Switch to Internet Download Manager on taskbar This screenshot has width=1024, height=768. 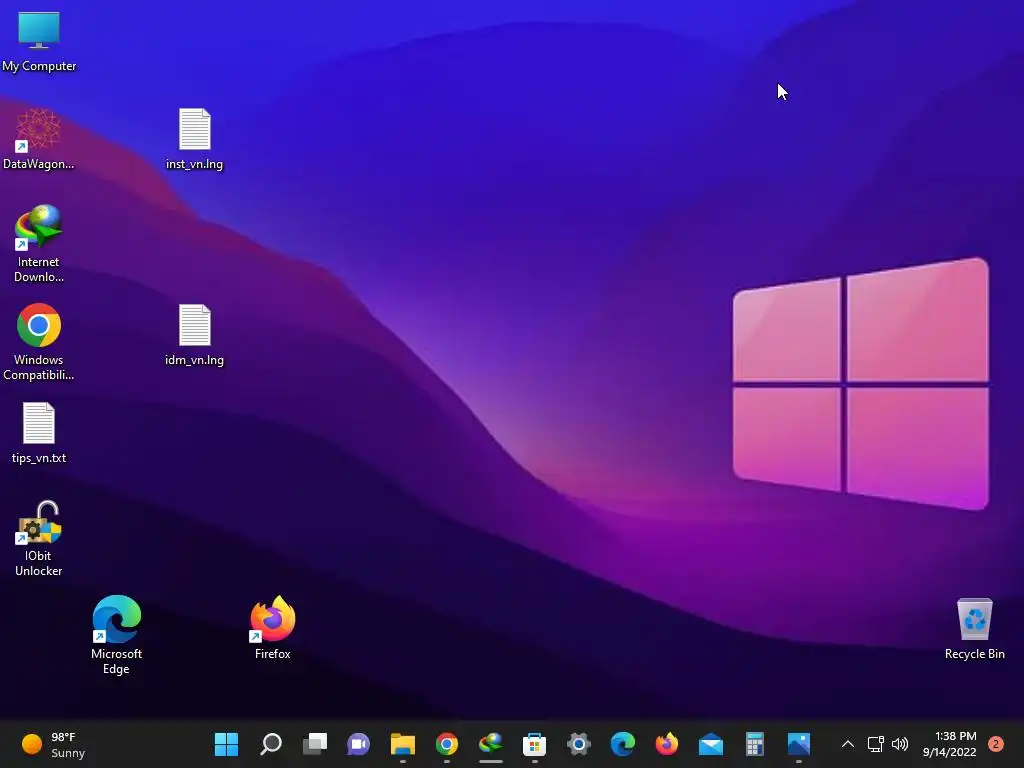tap(490, 744)
